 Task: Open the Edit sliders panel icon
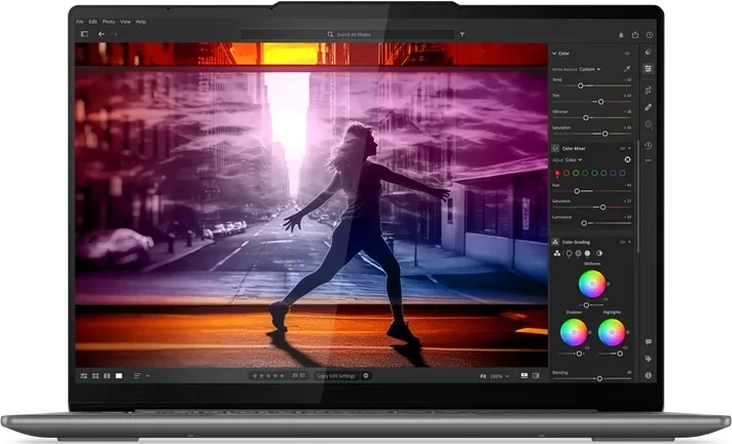click(x=648, y=69)
